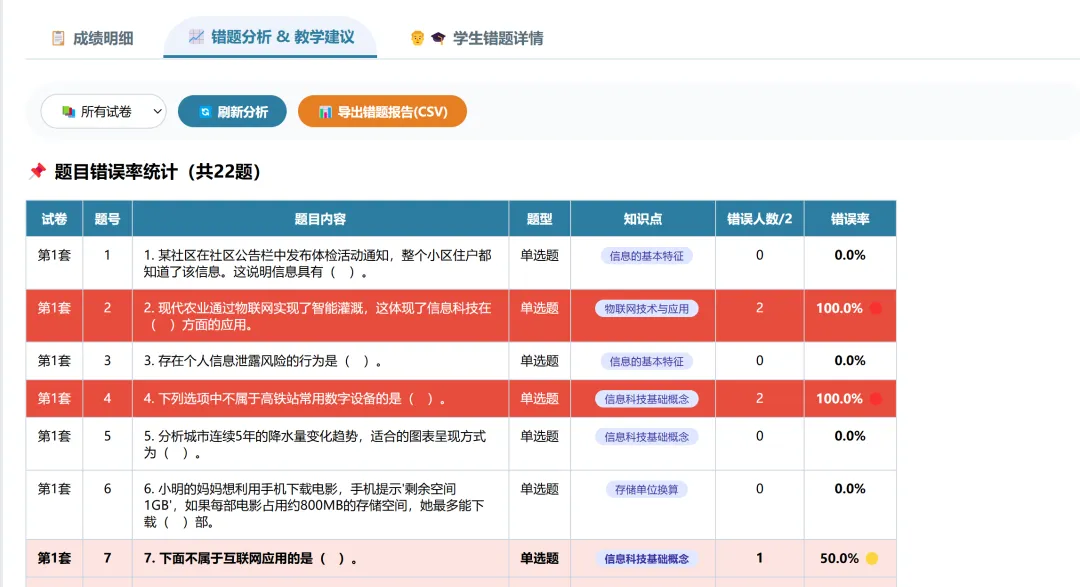Click the graduation cap icon on 学生错题详情 tab
Viewport: 1080px width, 587px height.
point(438,38)
